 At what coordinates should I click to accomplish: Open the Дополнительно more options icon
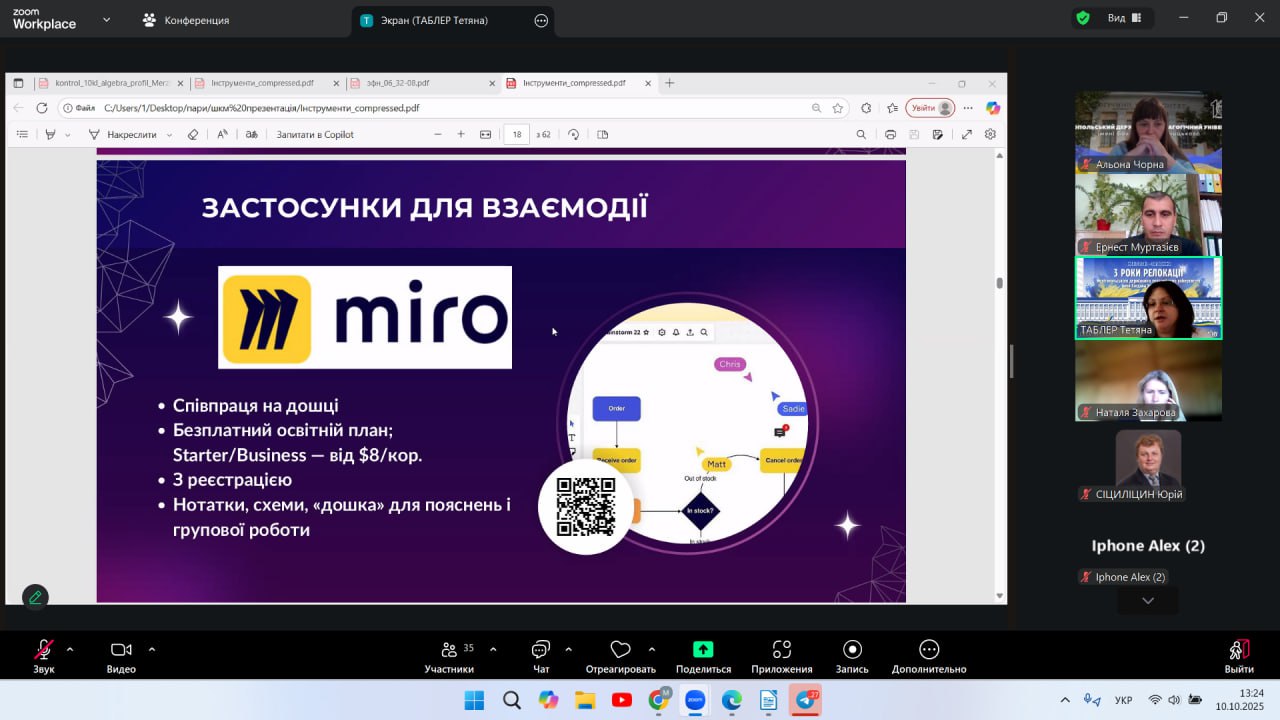coord(929,650)
